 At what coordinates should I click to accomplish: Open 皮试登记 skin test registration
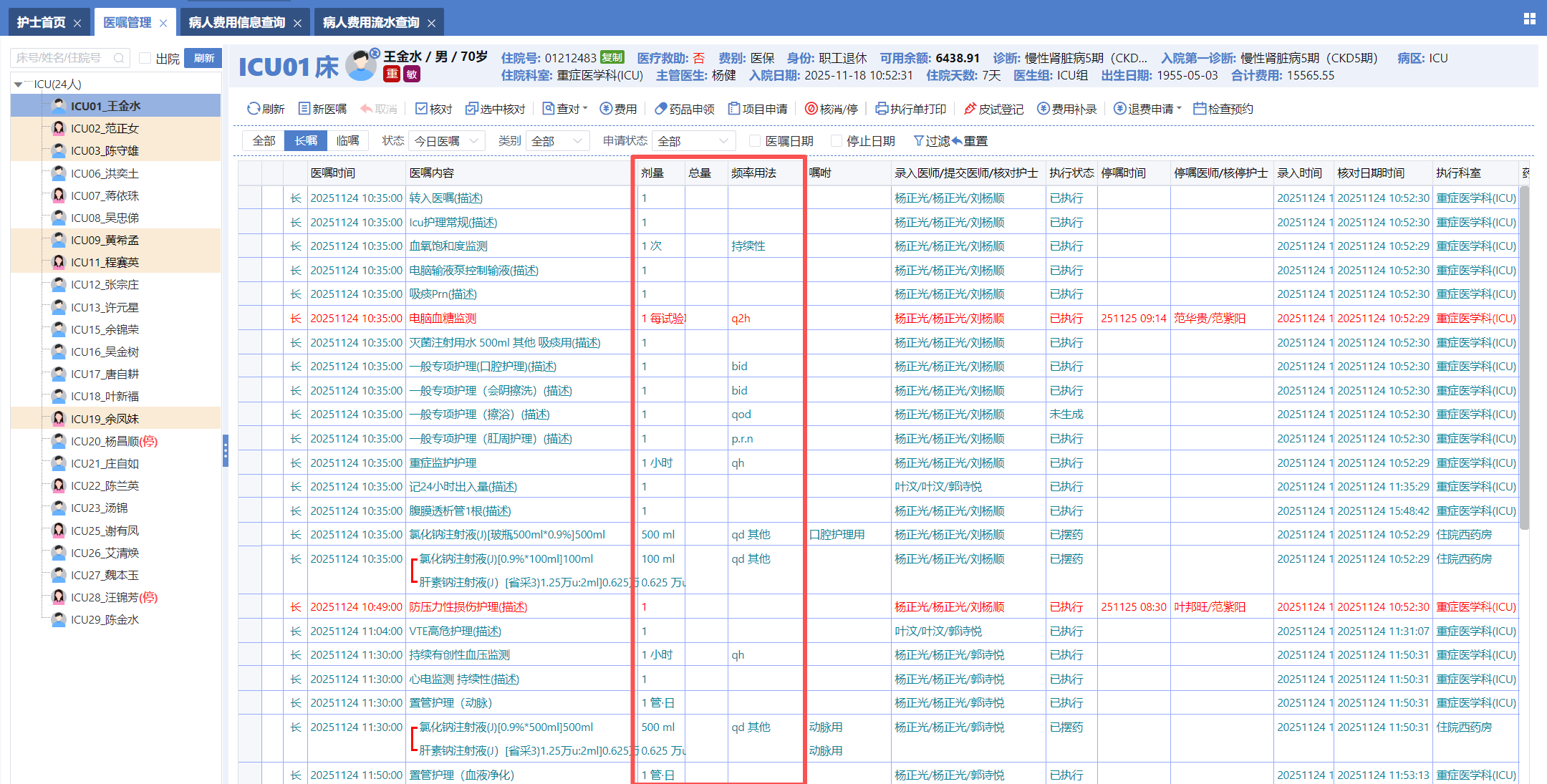pyautogui.click(x=970, y=109)
